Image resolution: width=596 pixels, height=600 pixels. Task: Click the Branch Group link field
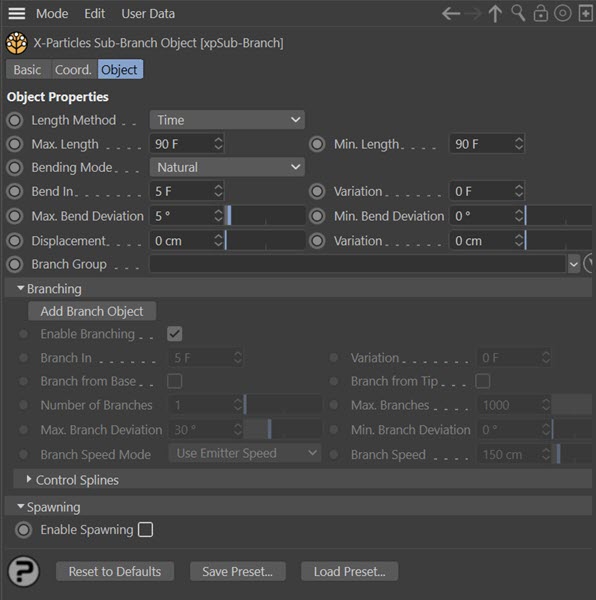pyautogui.click(x=357, y=264)
